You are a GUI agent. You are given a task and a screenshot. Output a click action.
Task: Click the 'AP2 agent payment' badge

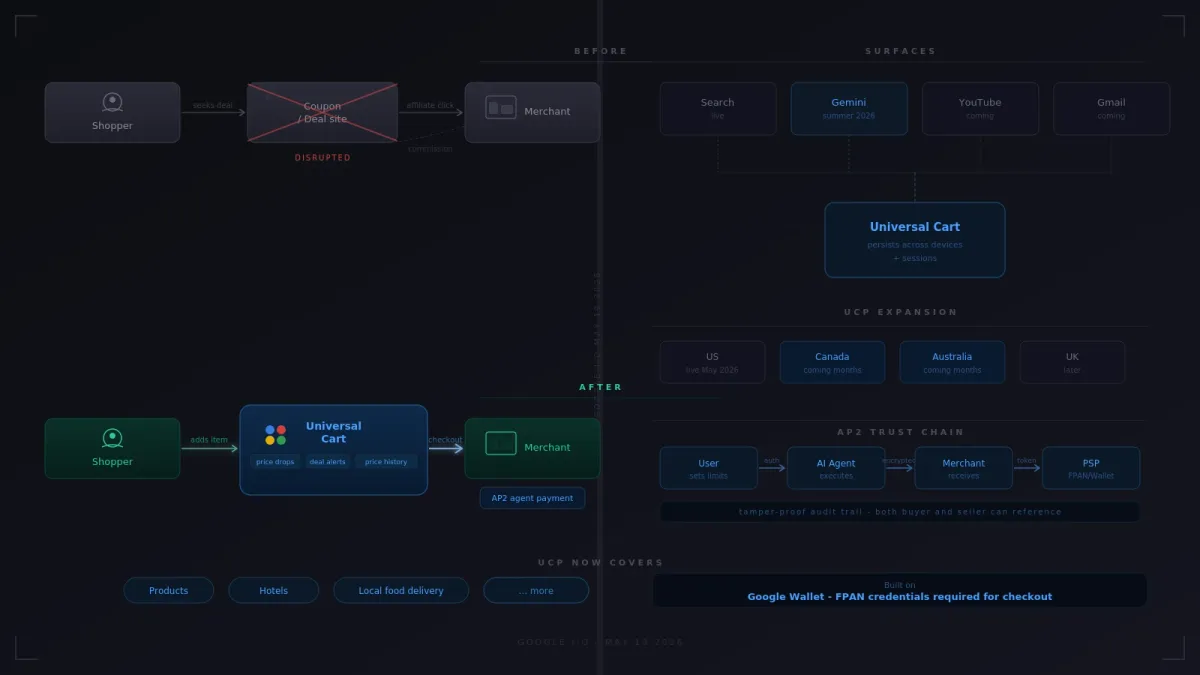click(532, 498)
